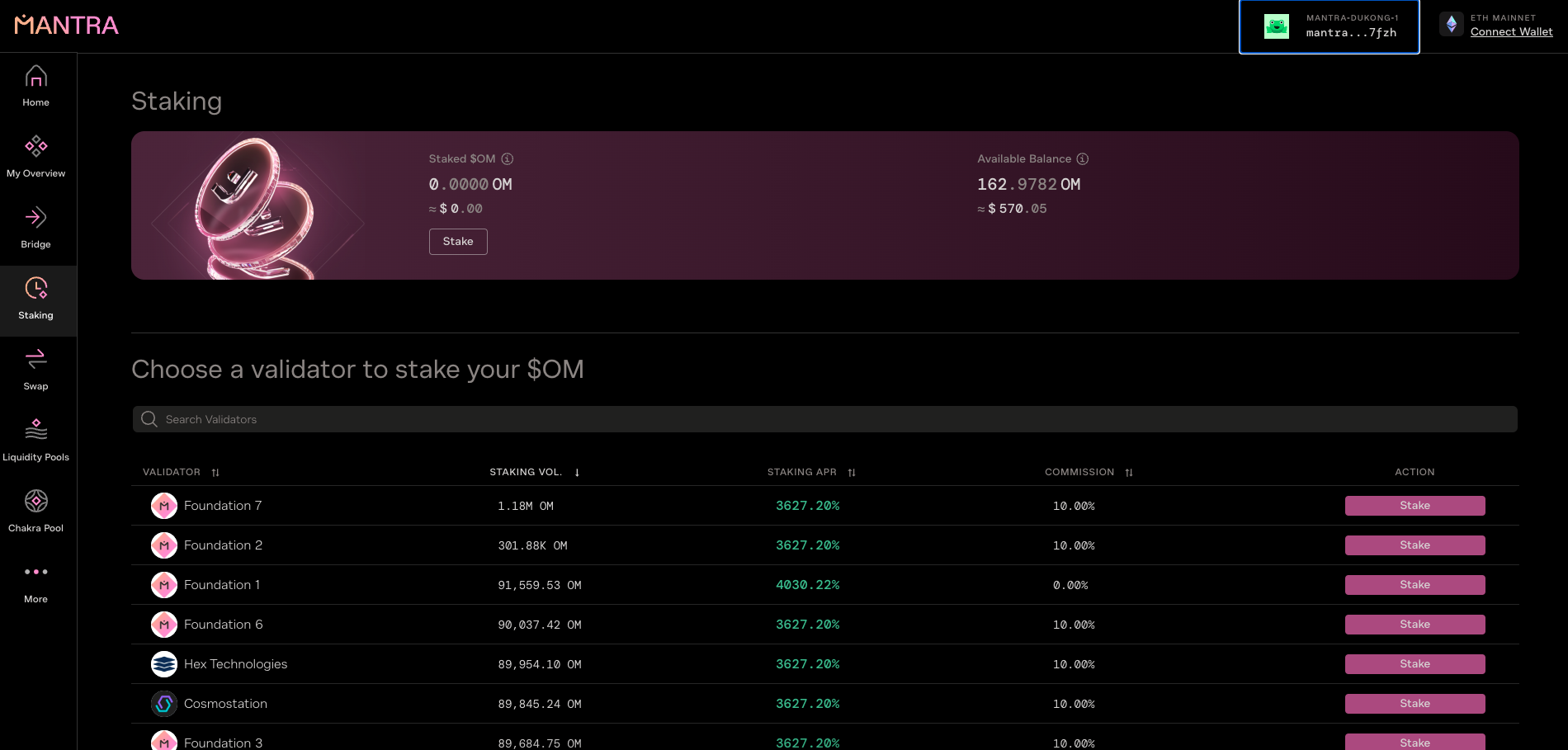The image size is (1568, 750).
Task: Select the Swap sidebar icon
Action: click(x=35, y=361)
